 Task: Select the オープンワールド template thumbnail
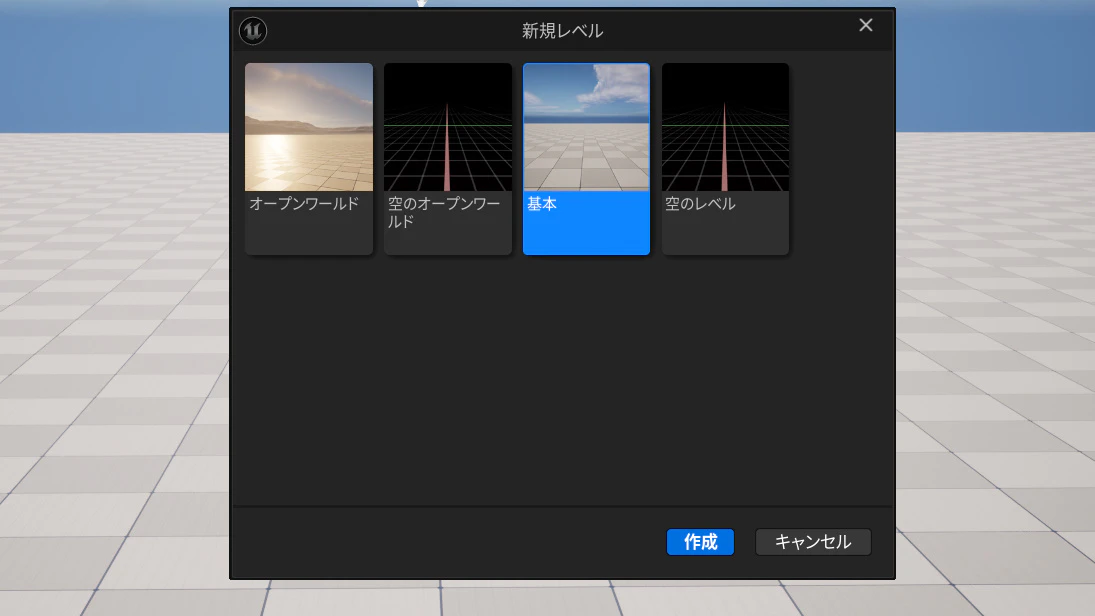click(309, 127)
